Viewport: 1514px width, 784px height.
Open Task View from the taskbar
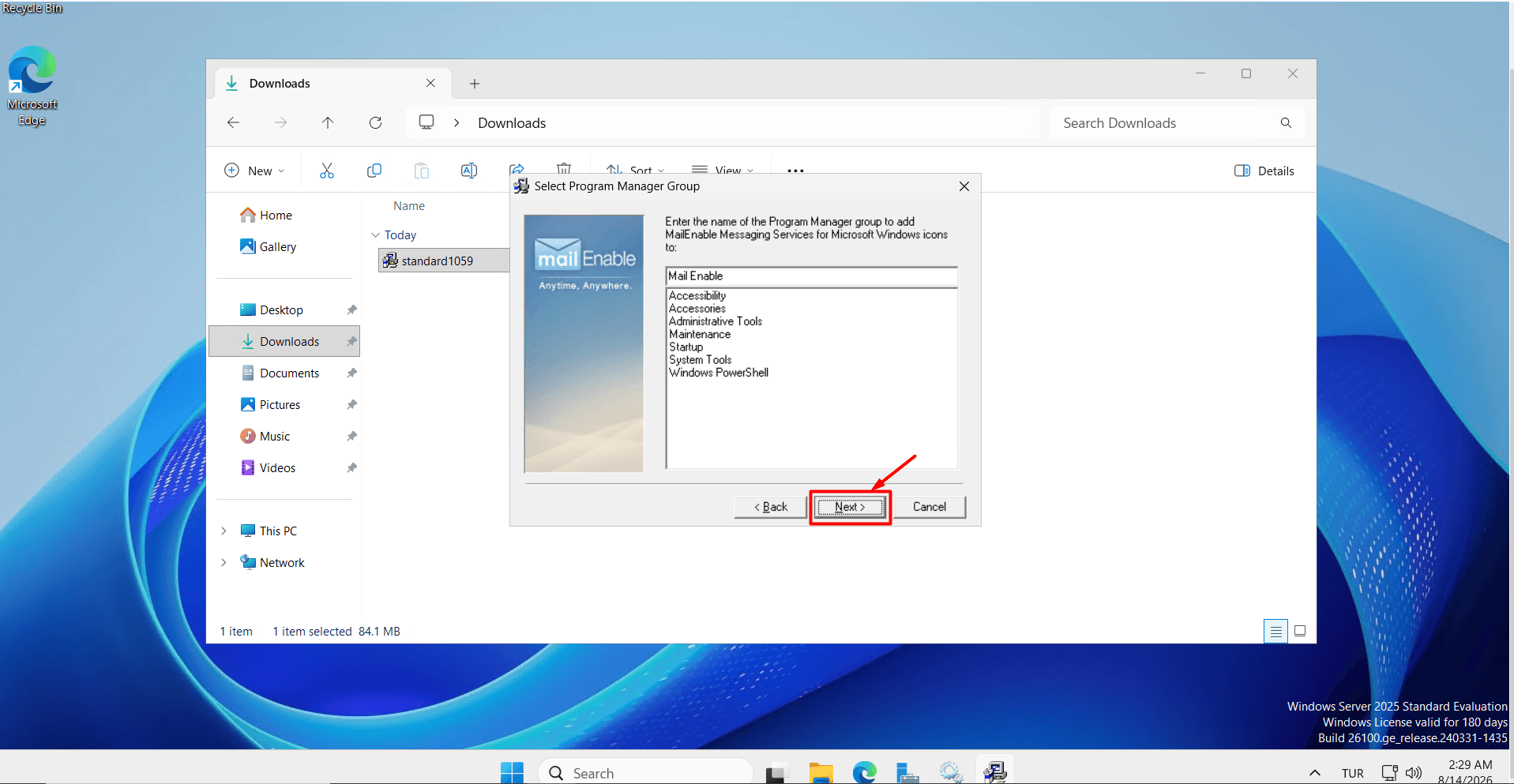[x=776, y=773]
